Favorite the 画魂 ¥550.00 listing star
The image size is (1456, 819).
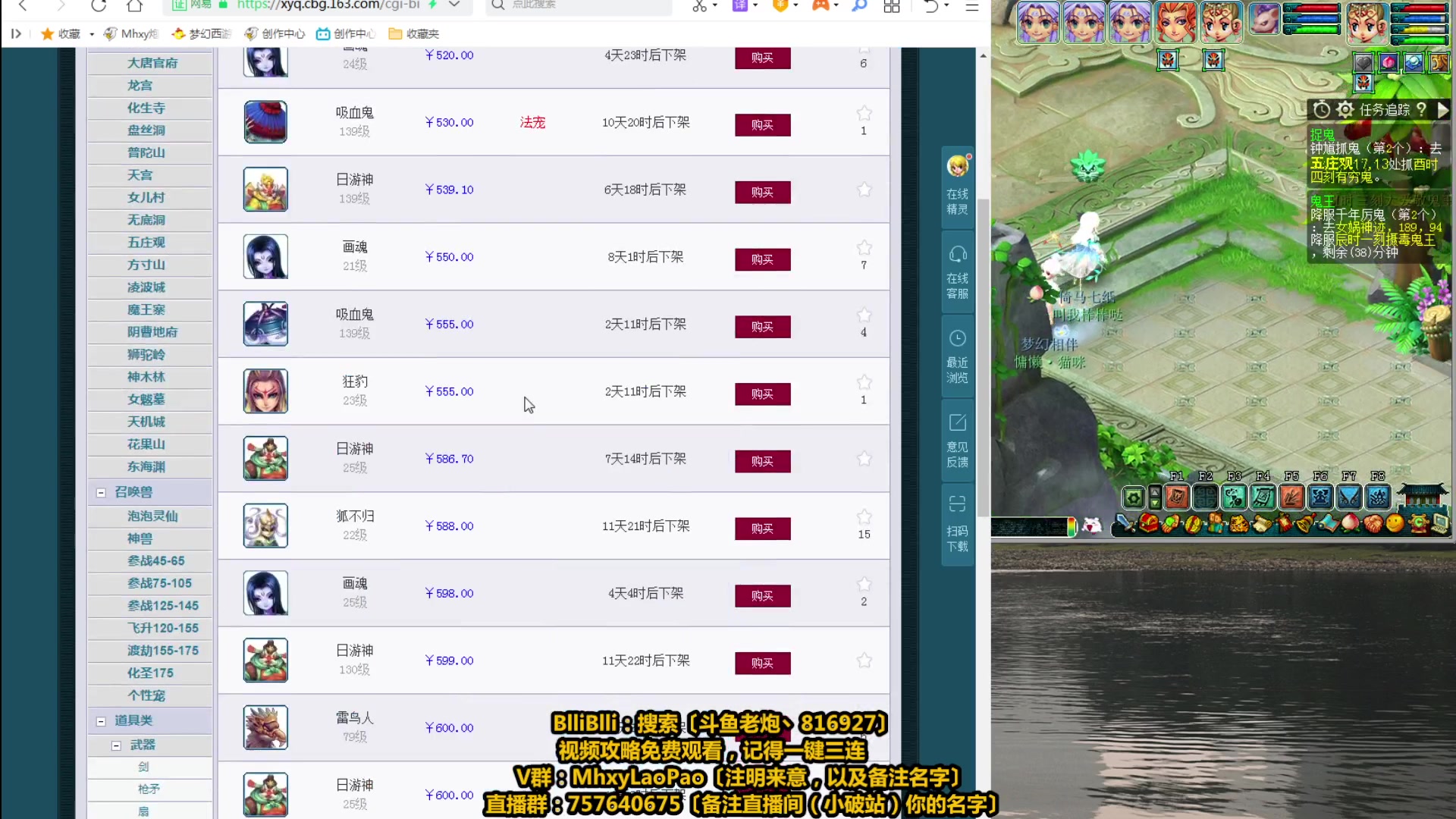(864, 248)
